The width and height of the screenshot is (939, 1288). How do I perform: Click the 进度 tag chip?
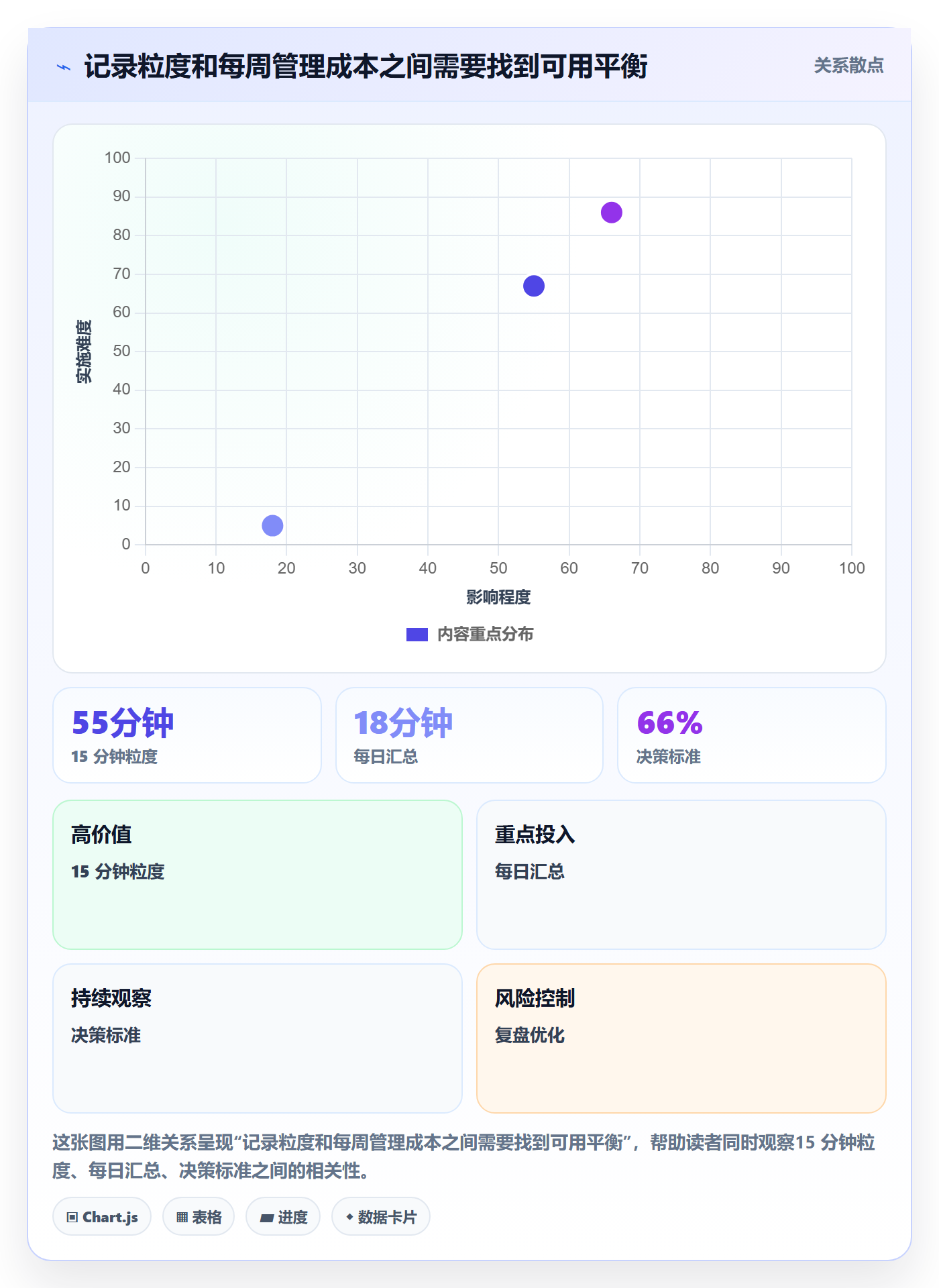[x=283, y=1217]
